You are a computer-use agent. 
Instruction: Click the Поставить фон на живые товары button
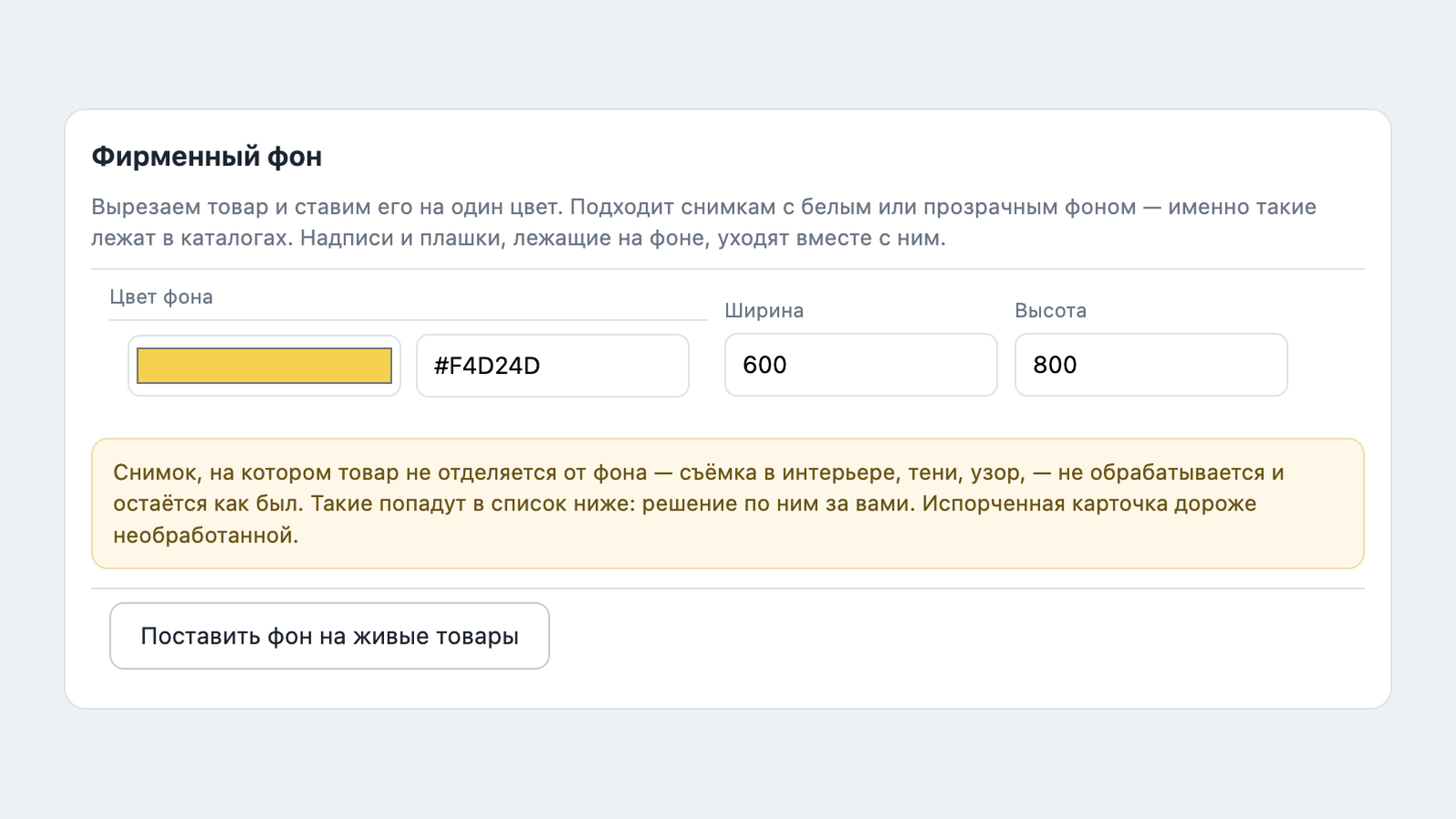[x=329, y=636]
